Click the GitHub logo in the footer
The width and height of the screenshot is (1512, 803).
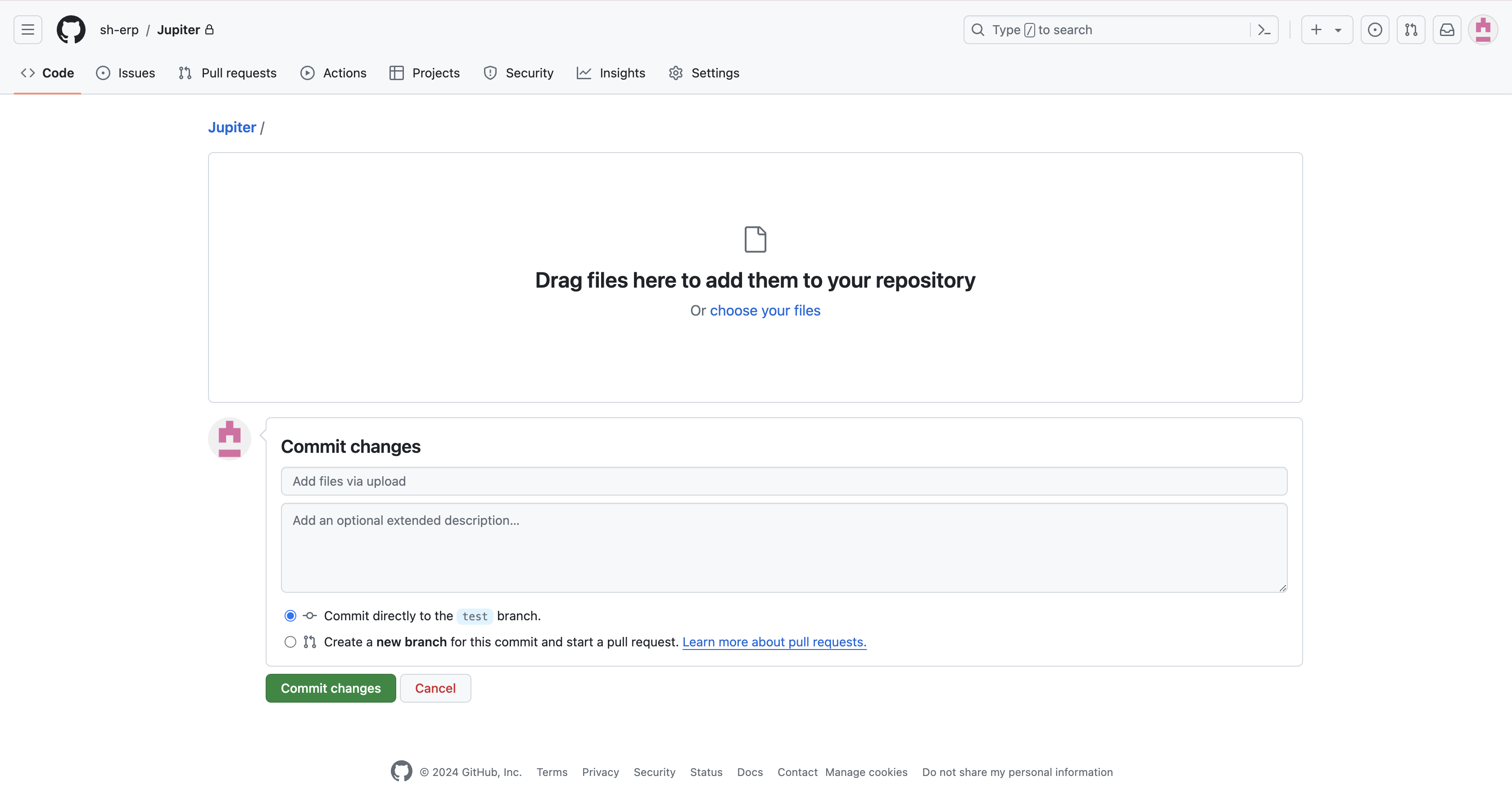(x=402, y=771)
